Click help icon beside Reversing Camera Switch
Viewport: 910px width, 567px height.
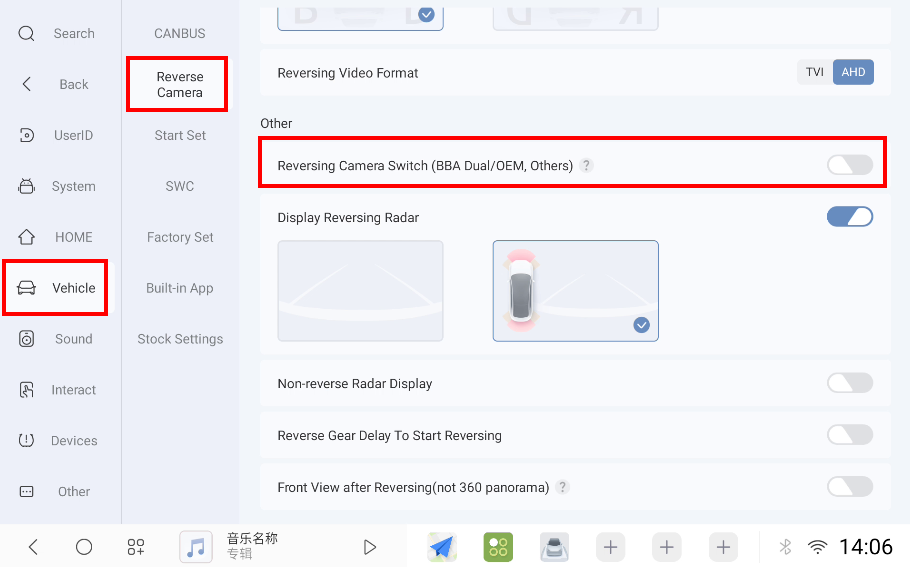pos(587,165)
